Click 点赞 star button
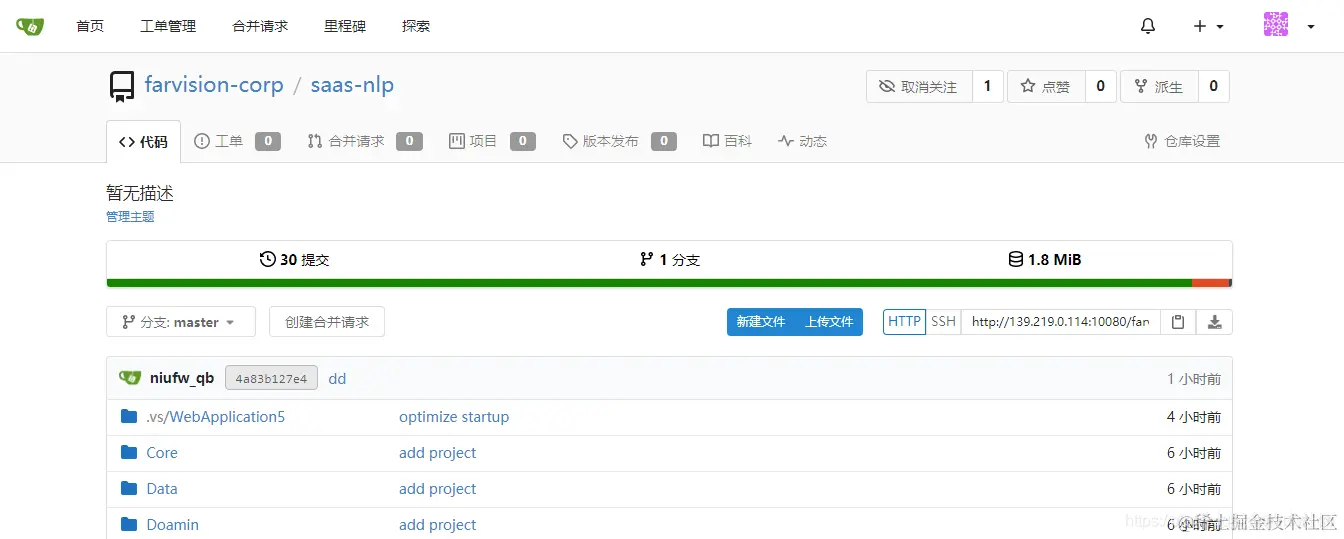This screenshot has height=539, width=1344. click(x=1046, y=86)
